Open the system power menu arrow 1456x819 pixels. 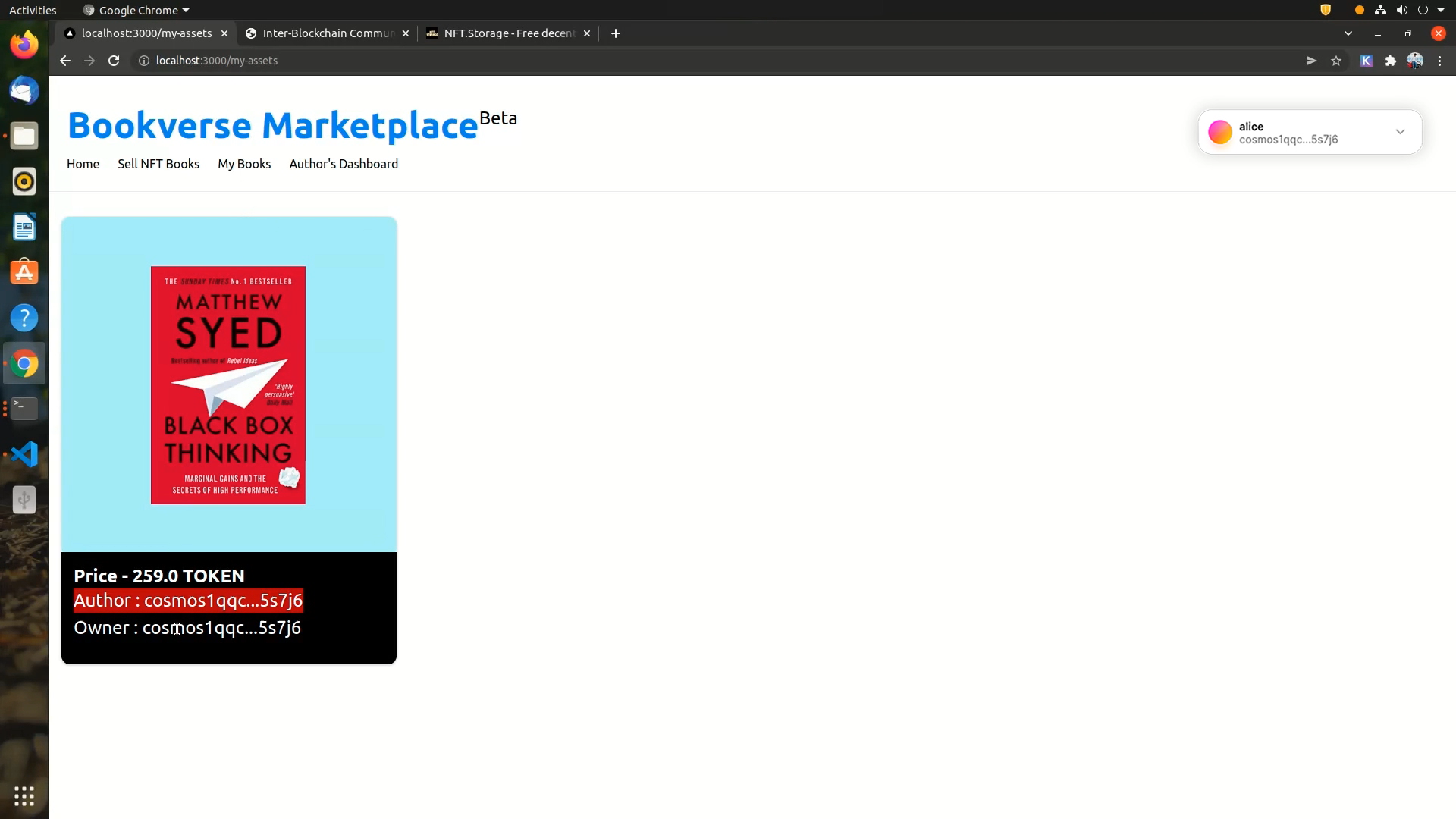pyautogui.click(x=1441, y=11)
